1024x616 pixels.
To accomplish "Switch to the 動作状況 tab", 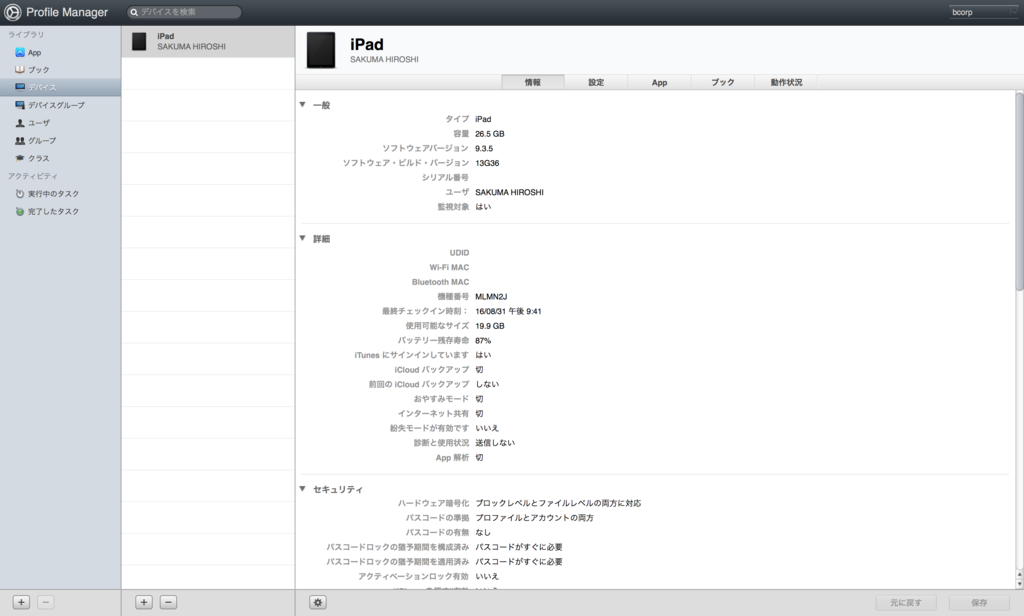I will pos(786,82).
